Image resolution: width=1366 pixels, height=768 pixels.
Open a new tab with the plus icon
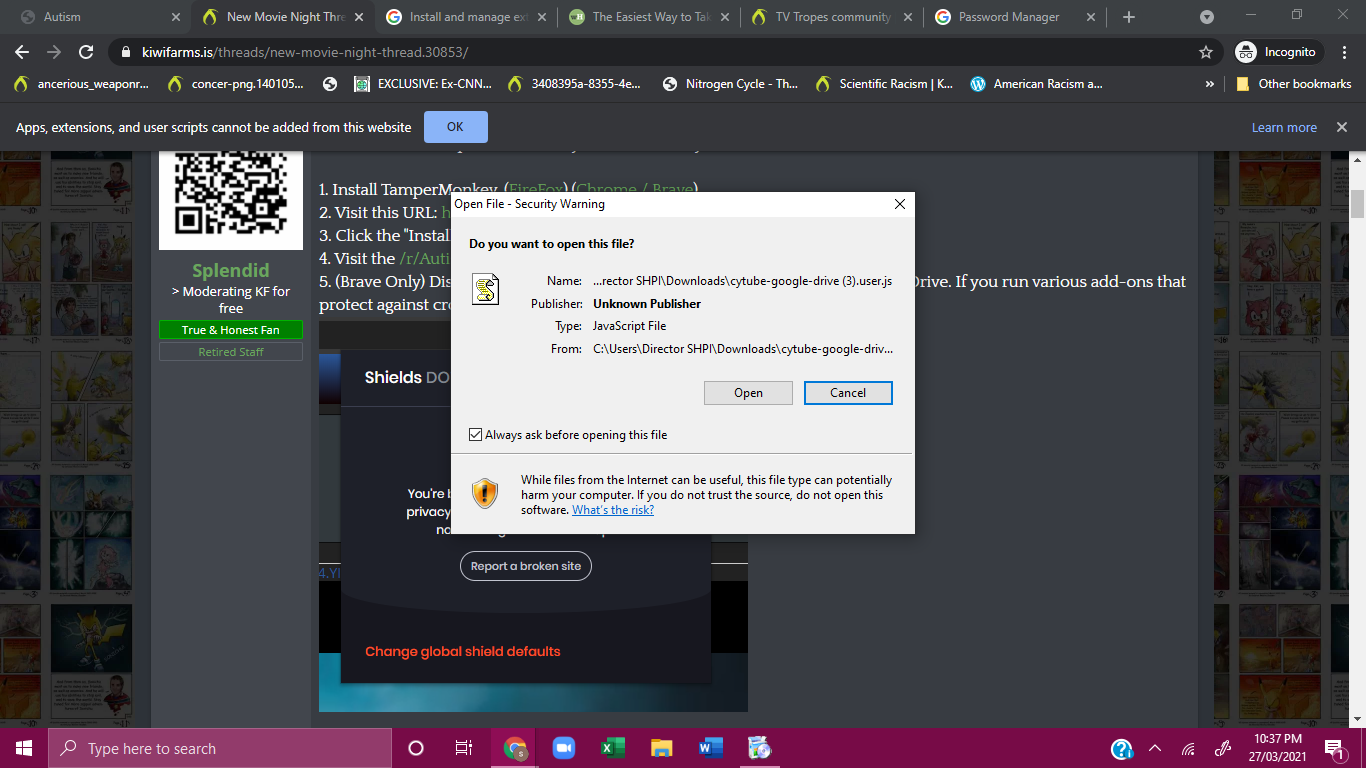(1129, 17)
